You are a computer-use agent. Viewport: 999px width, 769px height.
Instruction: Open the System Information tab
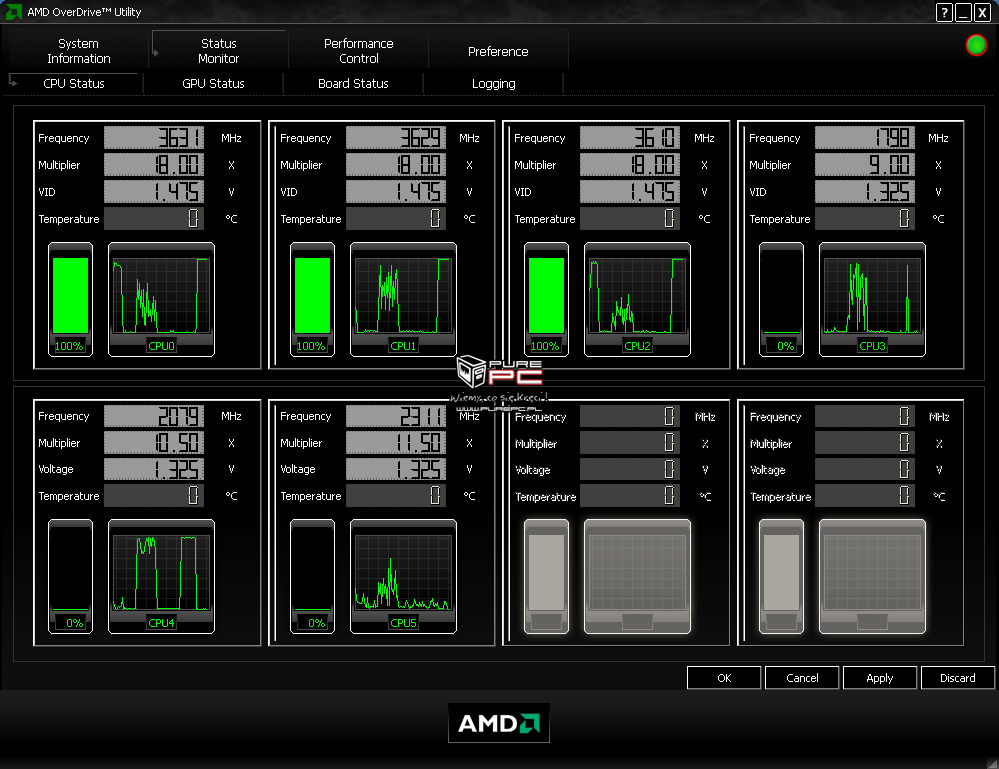[79, 51]
